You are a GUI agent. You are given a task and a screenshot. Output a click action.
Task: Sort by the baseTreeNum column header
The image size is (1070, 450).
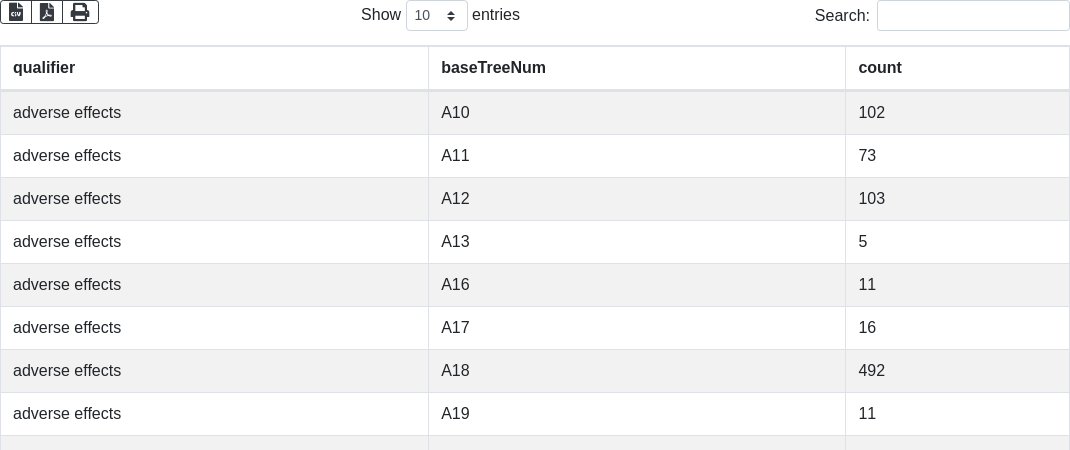pyautogui.click(x=493, y=68)
